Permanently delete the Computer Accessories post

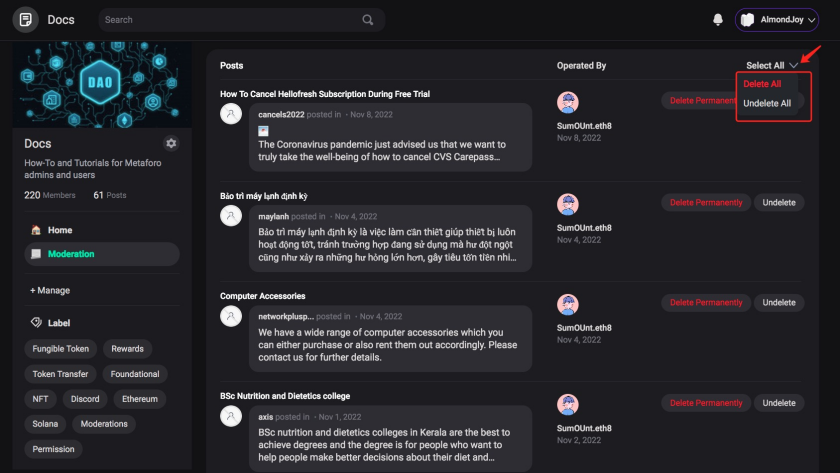706,303
